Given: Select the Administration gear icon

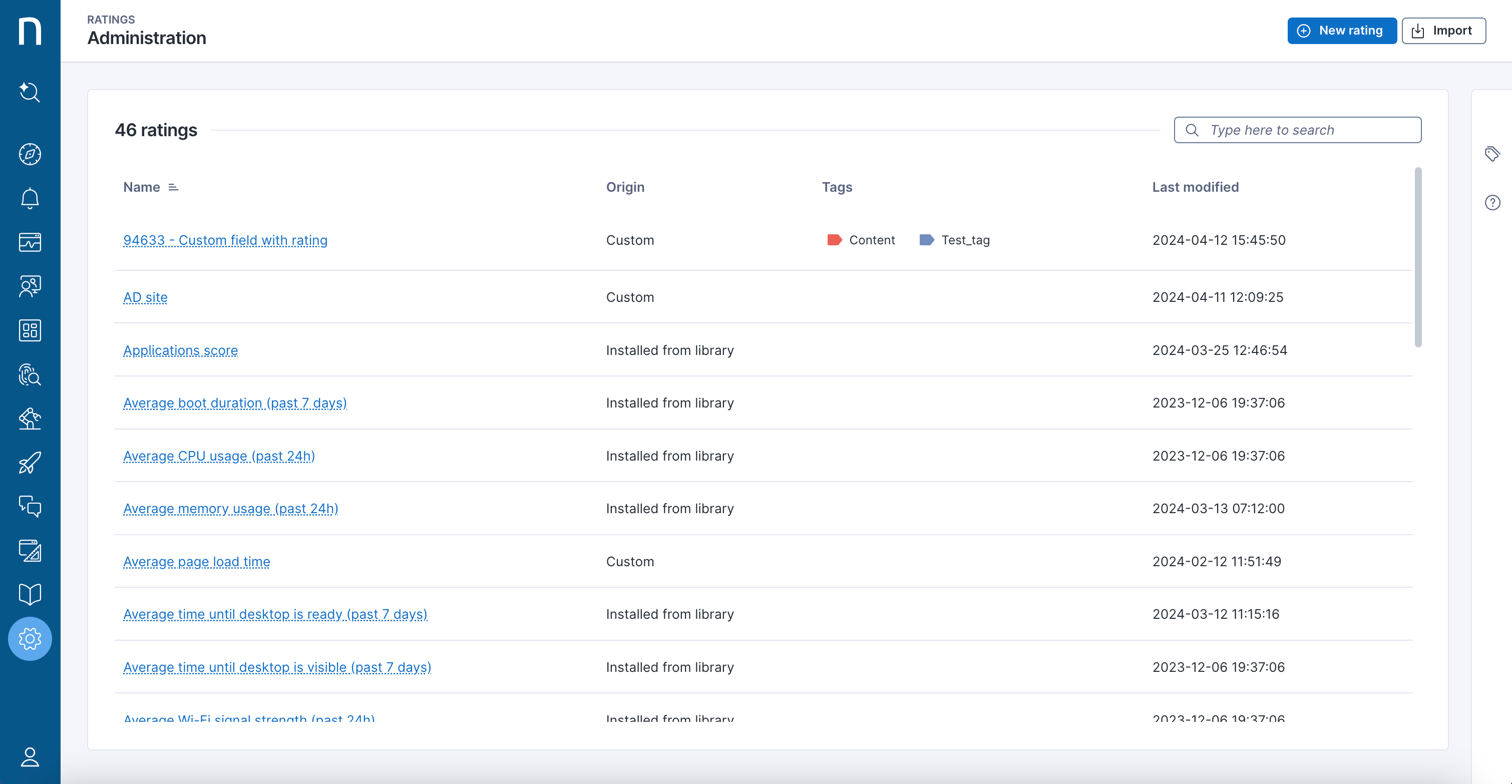Looking at the screenshot, I should [x=30, y=638].
